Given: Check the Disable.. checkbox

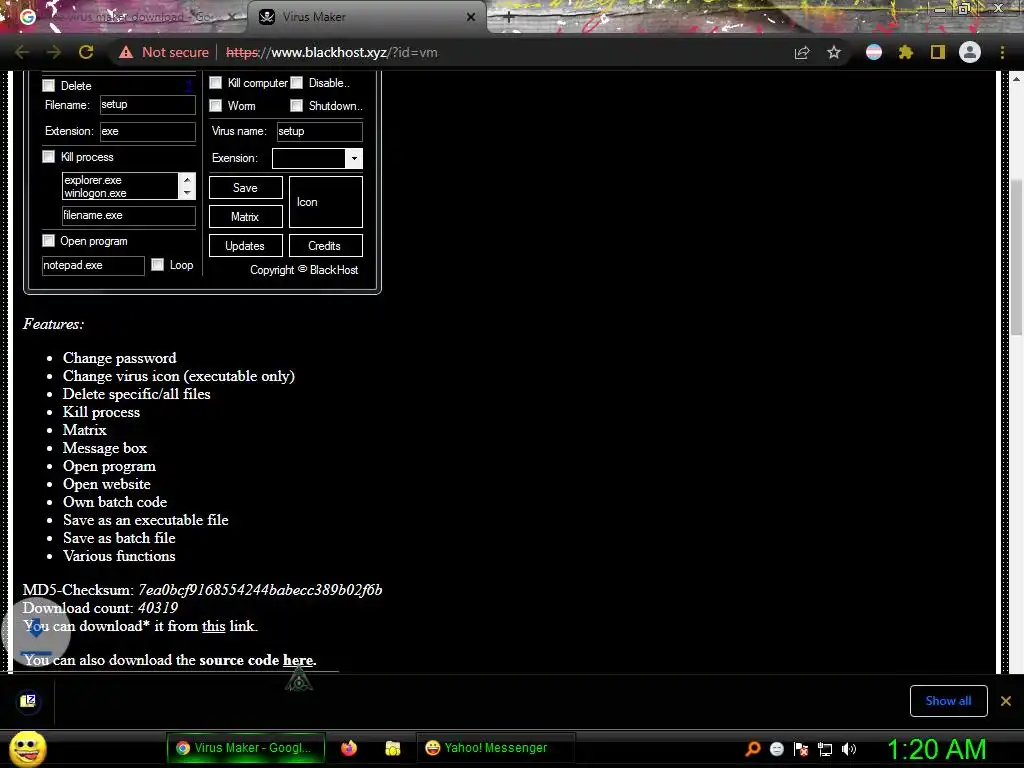Looking at the screenshot, I should click(x=296, y=83).
